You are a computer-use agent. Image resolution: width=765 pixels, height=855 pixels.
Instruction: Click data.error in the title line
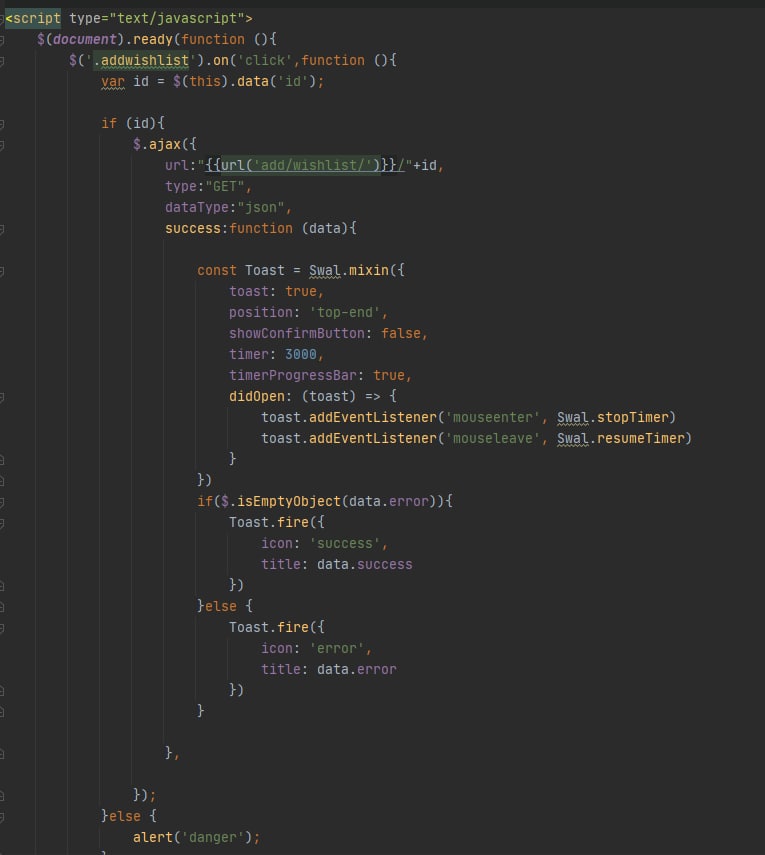[x=357, y=670]
